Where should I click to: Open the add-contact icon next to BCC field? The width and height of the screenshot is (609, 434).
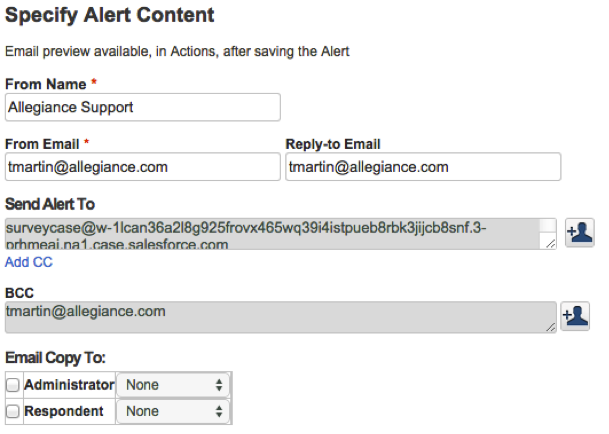pos(575,316)
